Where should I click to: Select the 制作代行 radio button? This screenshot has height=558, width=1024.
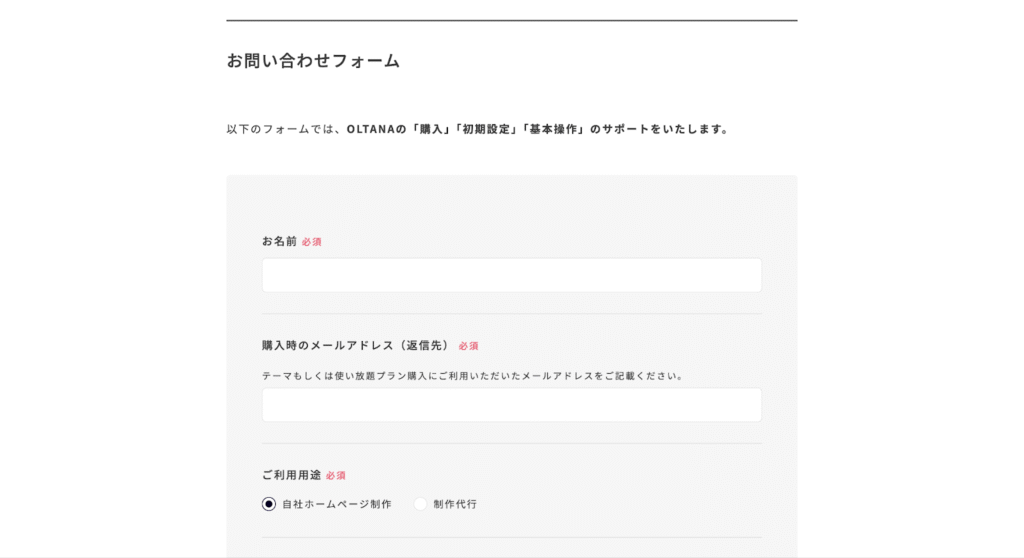click(x=420, y=504)
